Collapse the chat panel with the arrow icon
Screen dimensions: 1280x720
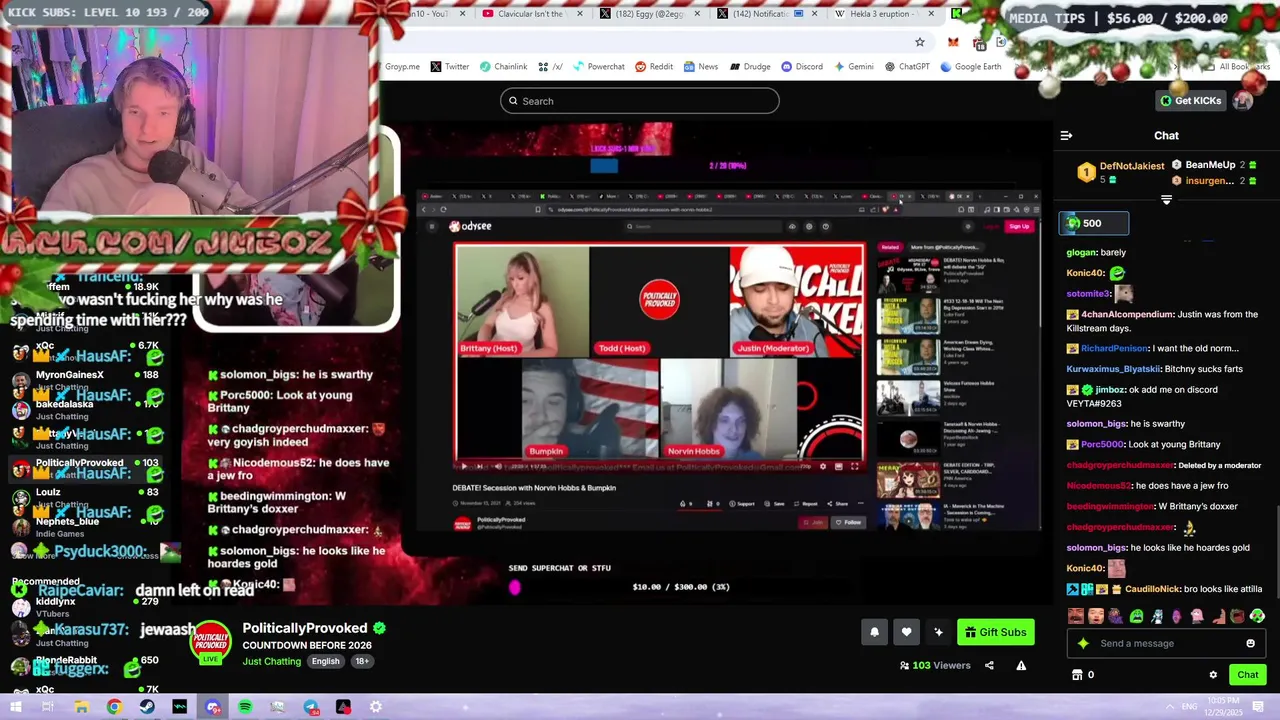(x=1066, y=136)
